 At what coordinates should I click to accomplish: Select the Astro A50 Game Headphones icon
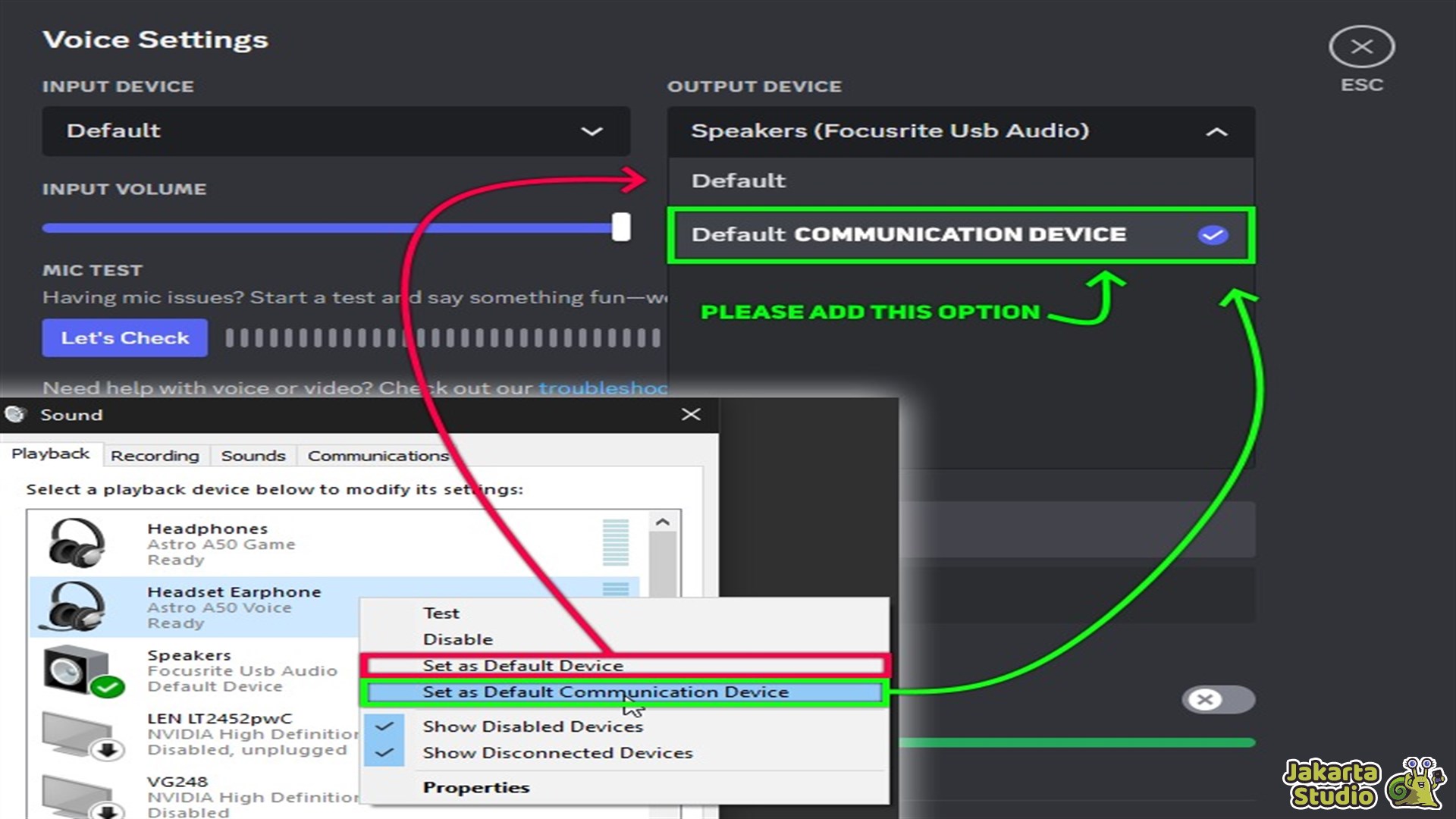click(x=76, y=543)
